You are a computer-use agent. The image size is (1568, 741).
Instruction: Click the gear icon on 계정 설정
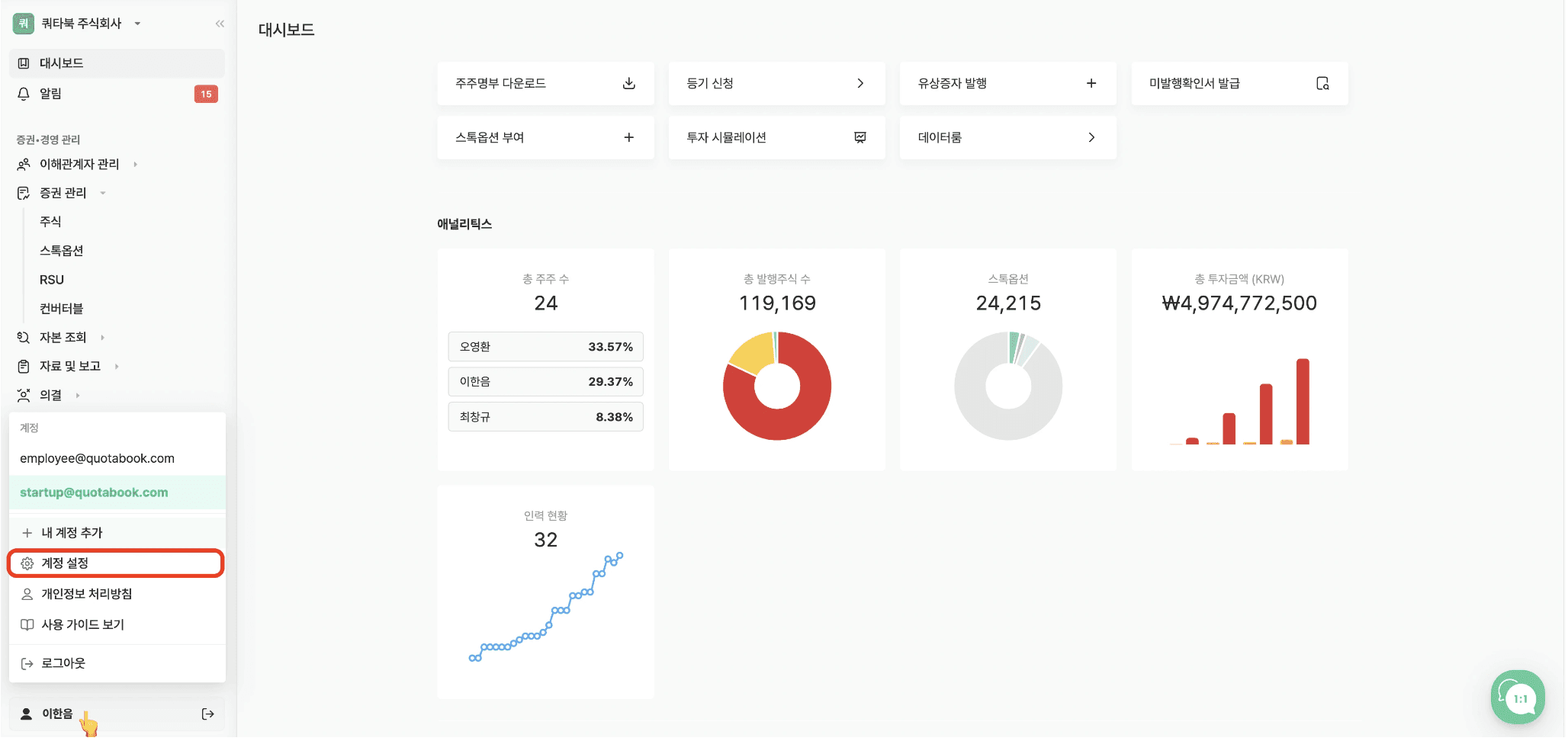27,563
